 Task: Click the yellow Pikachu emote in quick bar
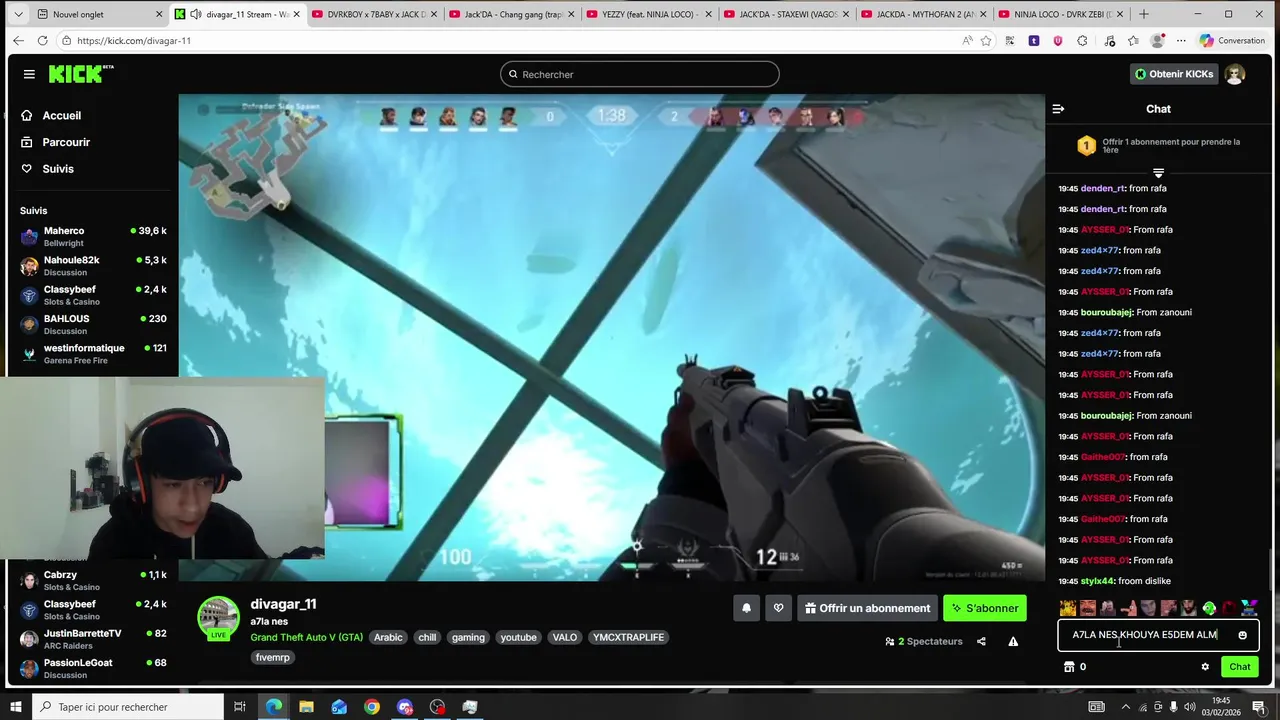click(1068, 608)
